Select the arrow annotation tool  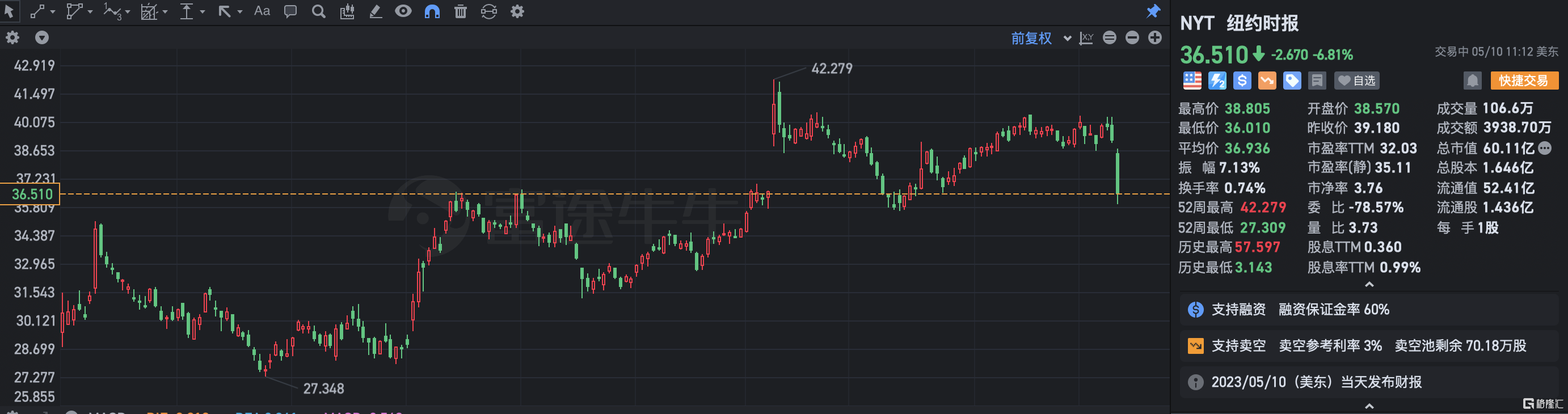click(225, 11)
